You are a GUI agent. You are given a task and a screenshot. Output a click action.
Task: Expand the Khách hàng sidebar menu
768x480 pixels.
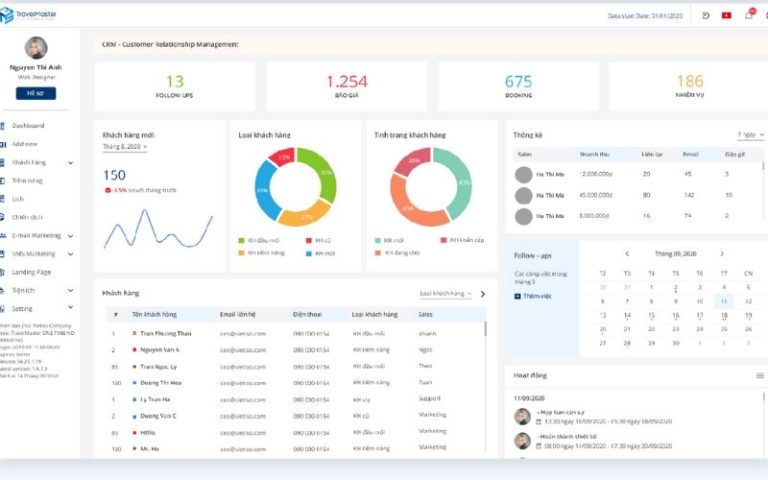coord(70,162)
